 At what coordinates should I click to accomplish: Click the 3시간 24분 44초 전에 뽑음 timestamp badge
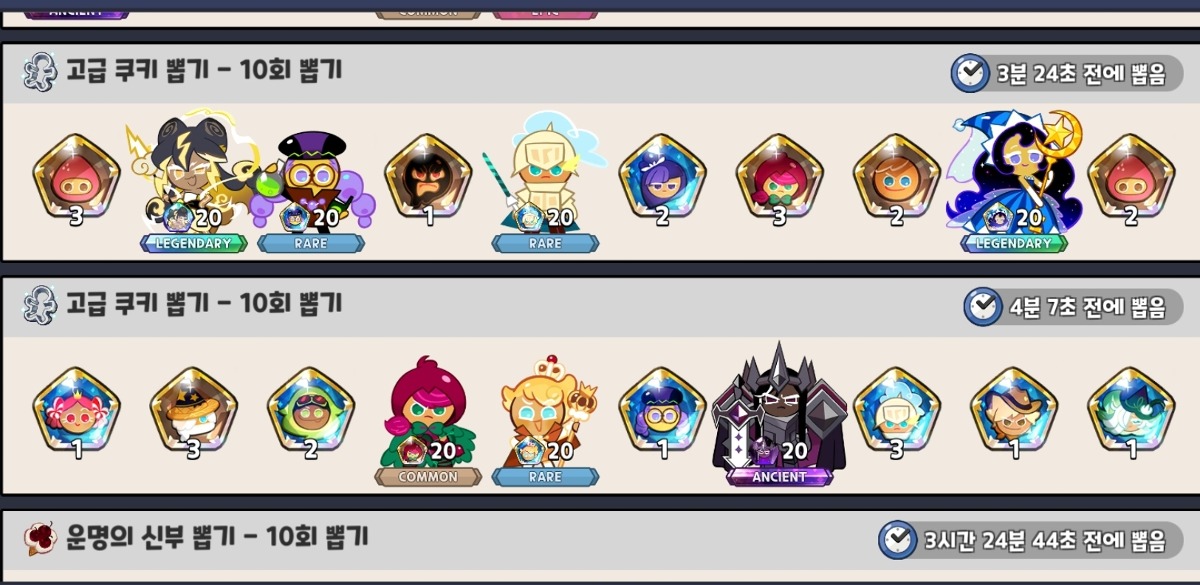coord(1030,540)
